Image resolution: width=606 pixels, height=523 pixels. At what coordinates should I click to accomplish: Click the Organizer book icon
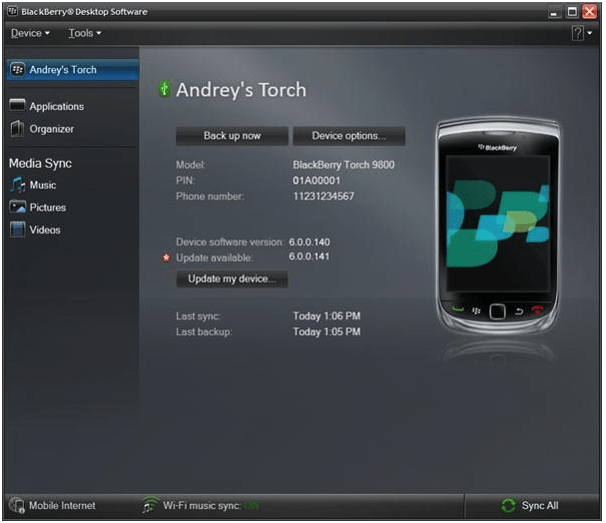tap(17, 128)
